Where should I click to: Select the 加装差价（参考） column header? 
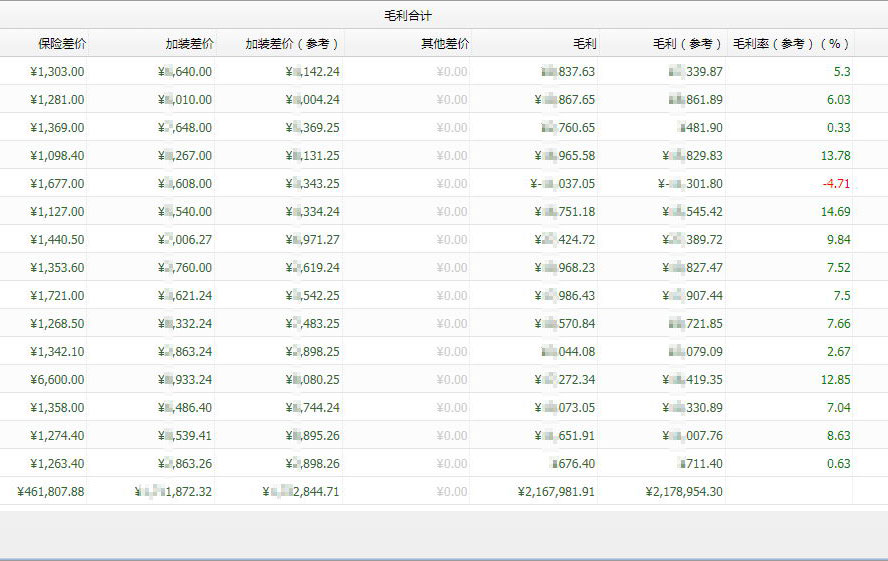[292, 44]
